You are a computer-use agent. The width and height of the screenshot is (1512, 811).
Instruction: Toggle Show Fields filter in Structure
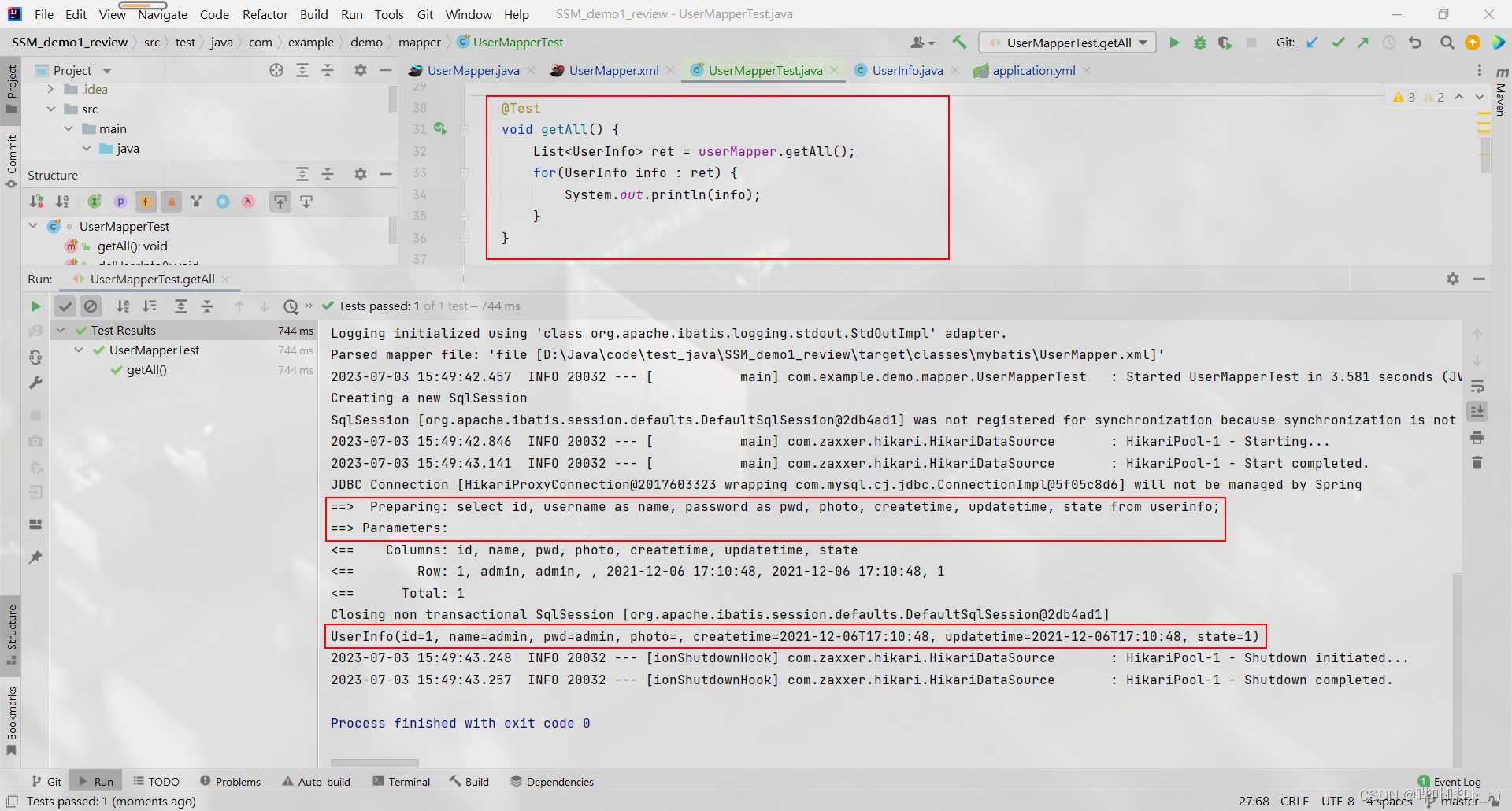146,202
